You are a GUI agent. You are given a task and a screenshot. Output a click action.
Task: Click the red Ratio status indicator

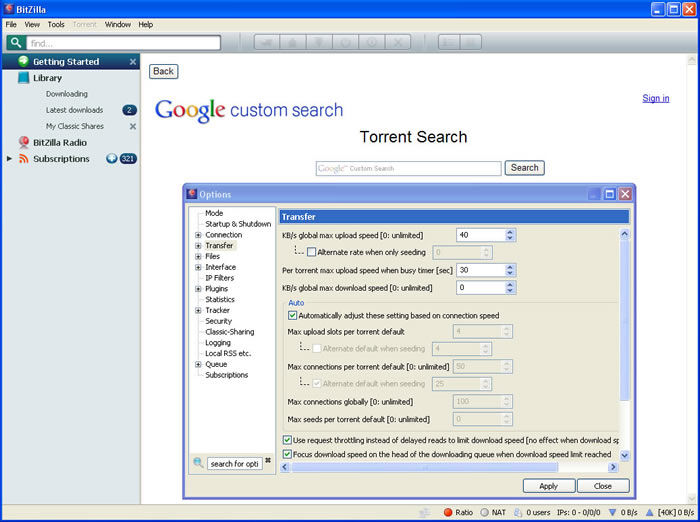448,512
